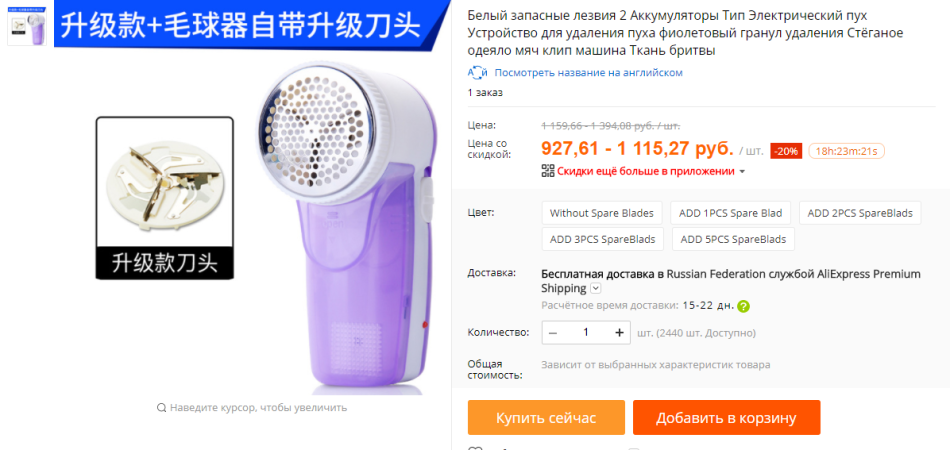Choose the ADD 2PCS SpareBlads variant
Image resolution: width=950 pixels, height=450 pixels.
coord(860,213)
